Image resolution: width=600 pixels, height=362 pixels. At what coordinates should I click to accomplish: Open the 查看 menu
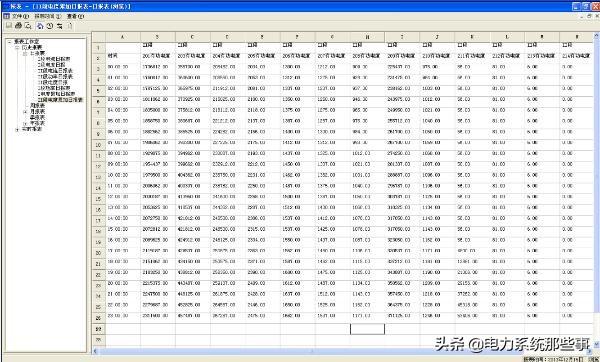click(x=75, y=16)
